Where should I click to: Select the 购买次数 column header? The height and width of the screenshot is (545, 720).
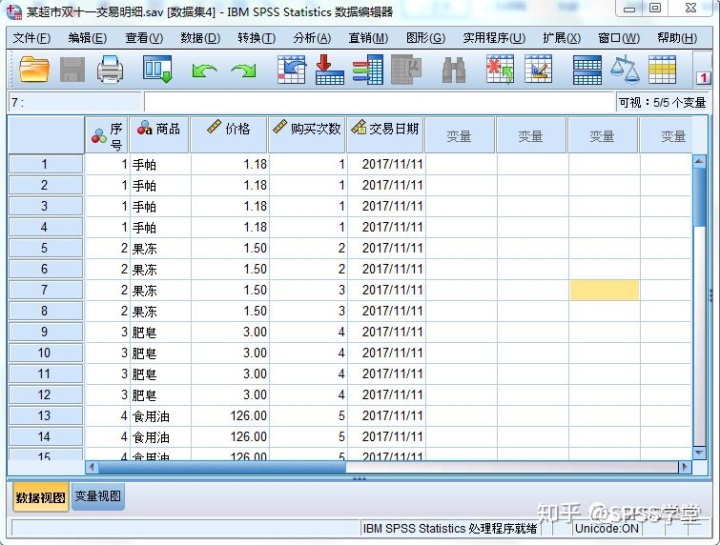(307, 135)
